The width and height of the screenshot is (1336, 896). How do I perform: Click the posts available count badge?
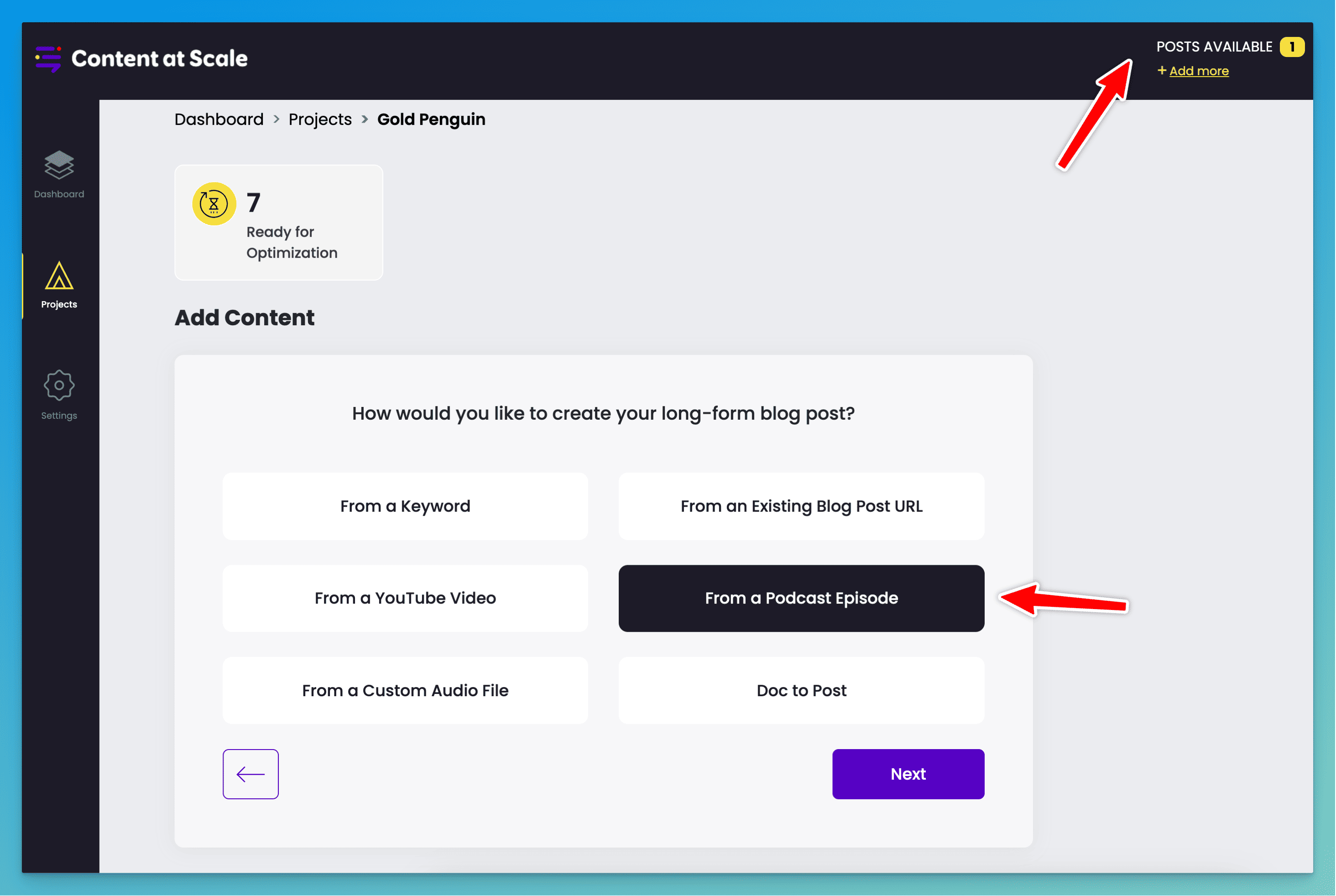coord(1291,47)
